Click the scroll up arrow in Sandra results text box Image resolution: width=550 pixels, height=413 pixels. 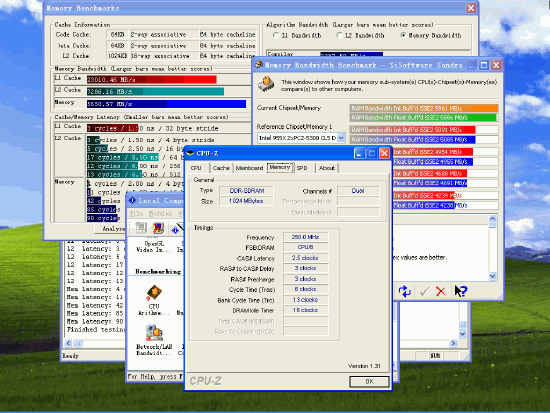(x=492, y=219)
